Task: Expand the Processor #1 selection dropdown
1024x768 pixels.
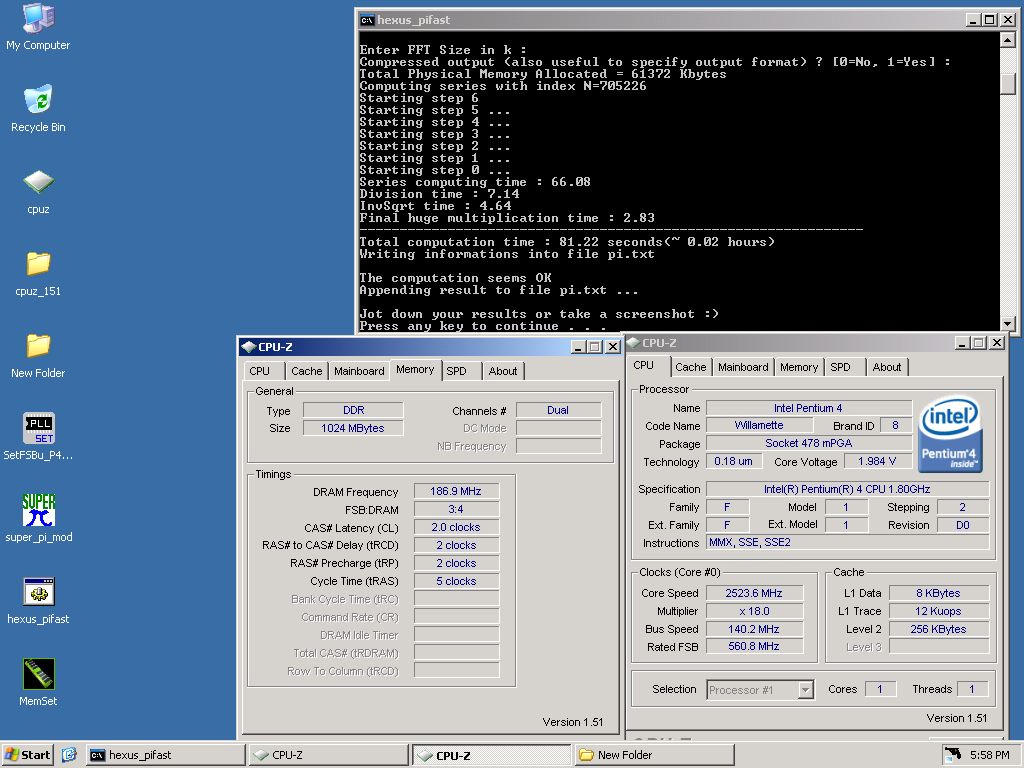Action: coord(806,690)
